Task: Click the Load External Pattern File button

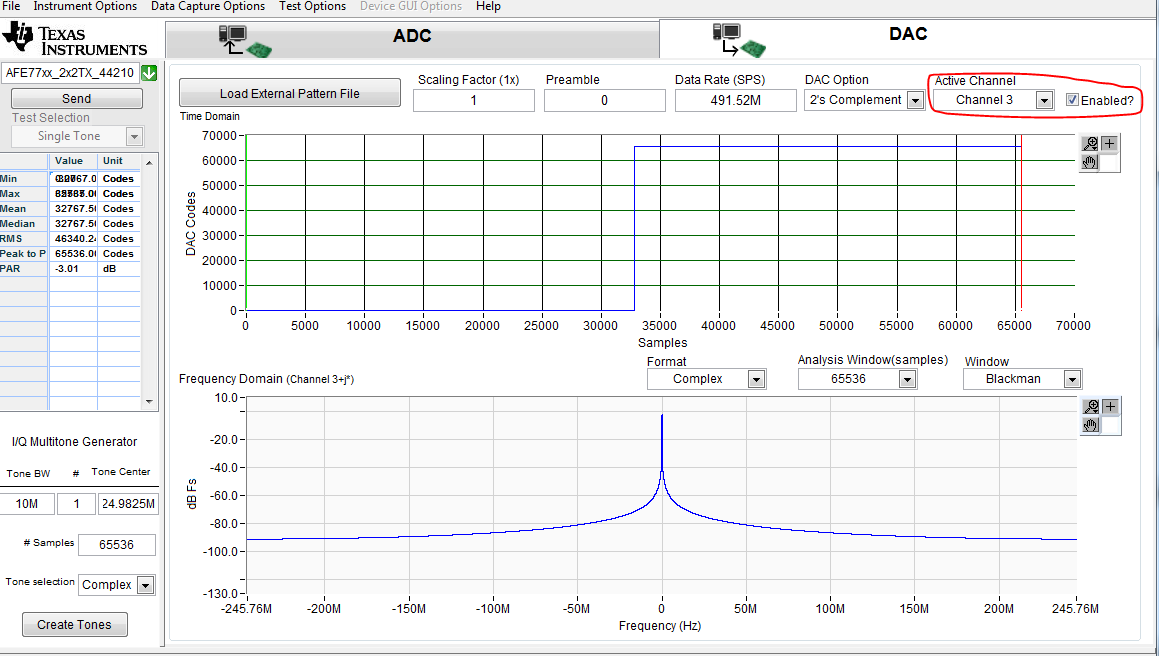Action: (x=289, y=94)
